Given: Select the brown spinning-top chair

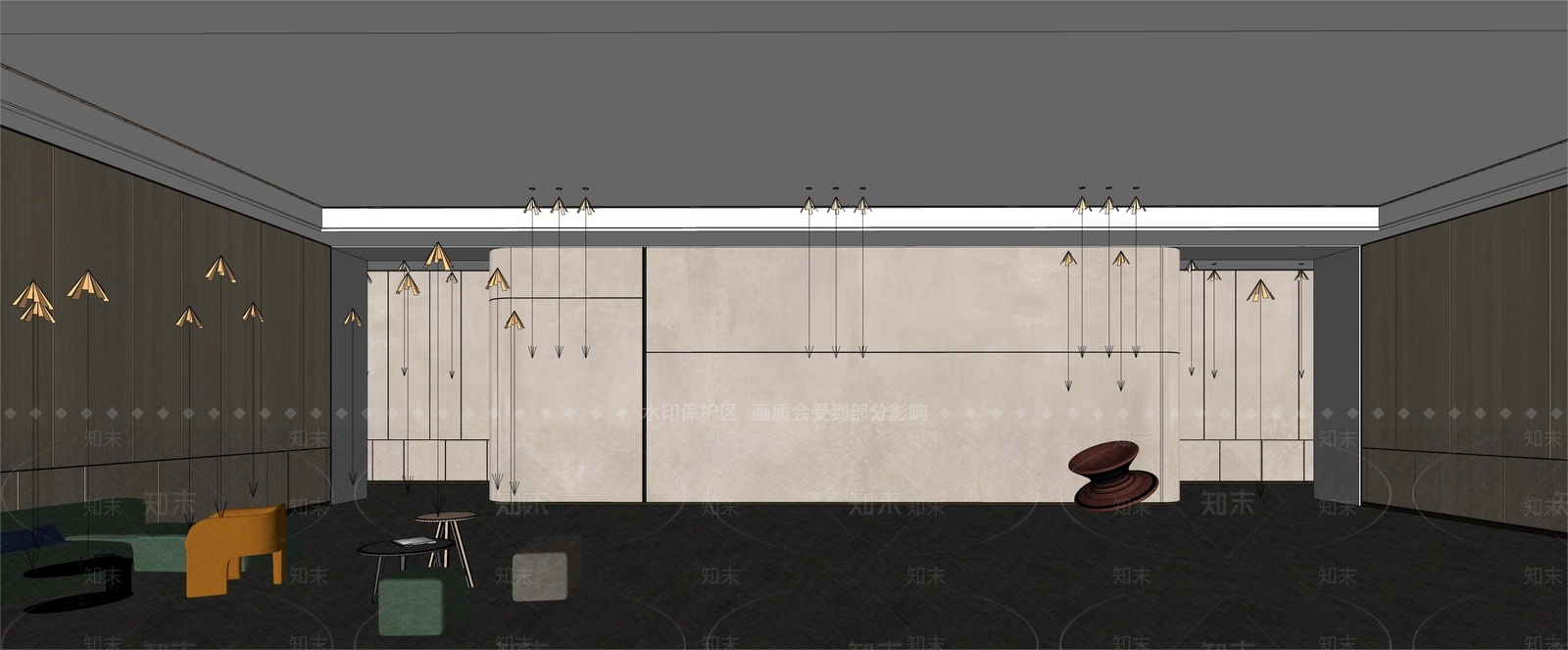Looking at the screenshot, I should point(1116,475).
